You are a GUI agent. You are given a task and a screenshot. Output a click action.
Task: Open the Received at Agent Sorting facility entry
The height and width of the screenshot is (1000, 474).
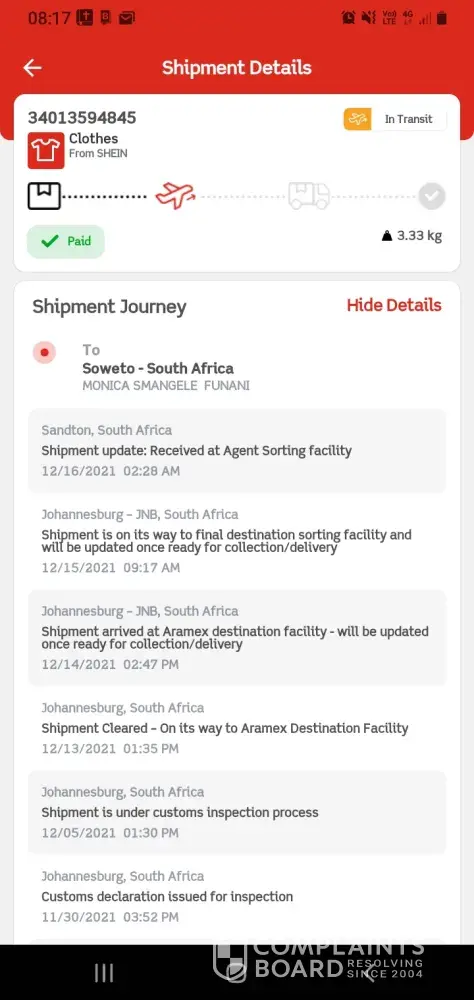[x=237, y=451]
